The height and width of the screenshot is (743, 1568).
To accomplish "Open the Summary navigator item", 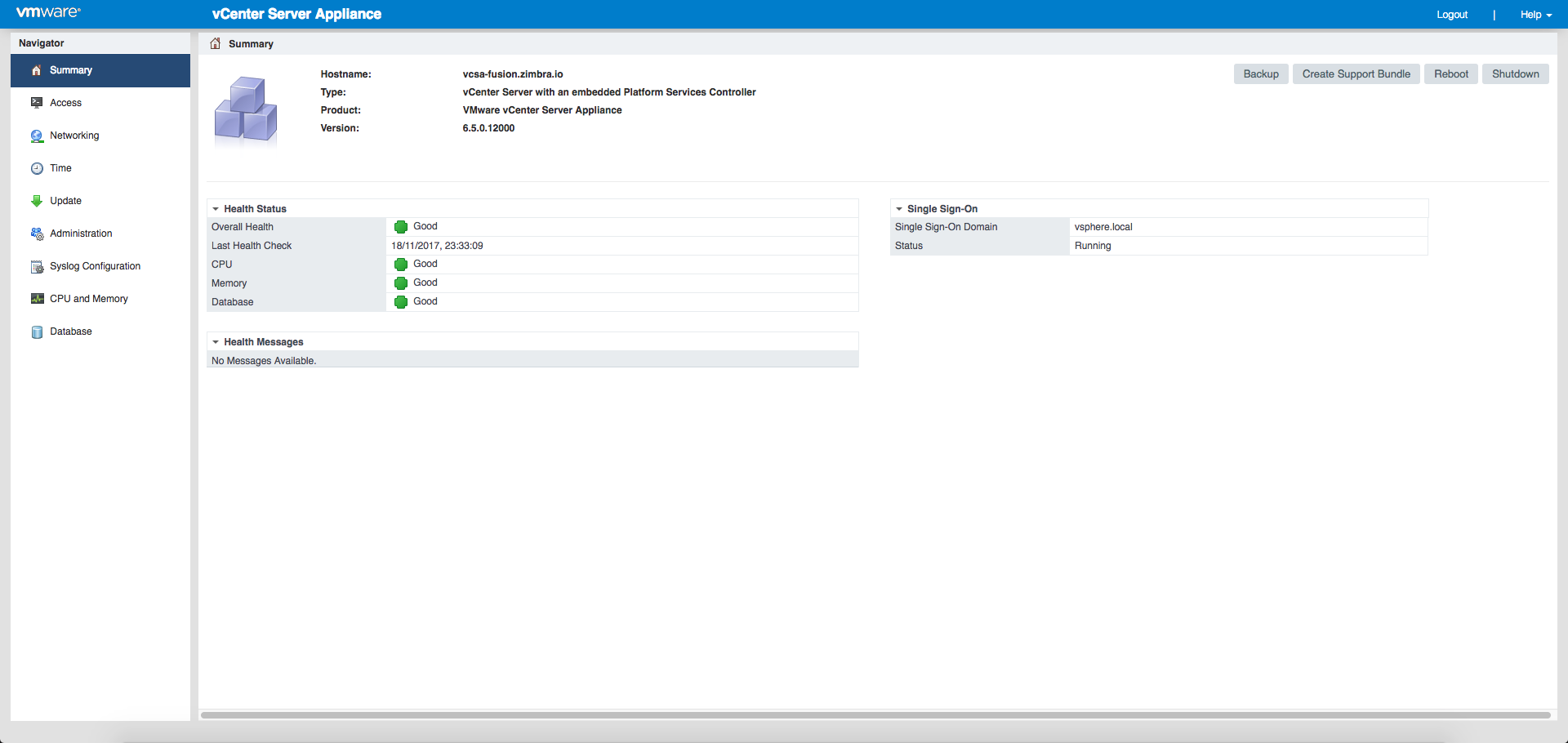I will click(x=100, y=70).
